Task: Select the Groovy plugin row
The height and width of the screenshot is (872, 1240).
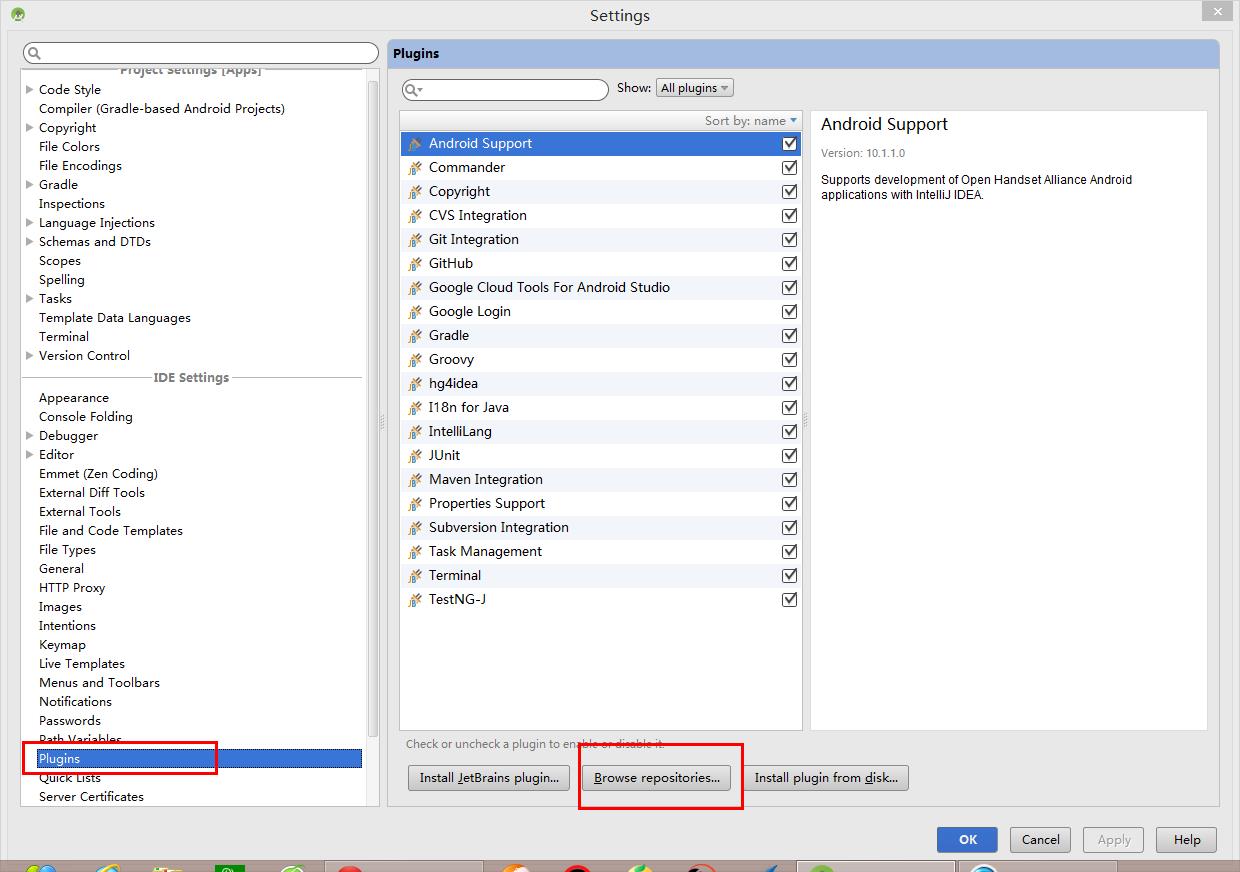Action: coord(600,359)
